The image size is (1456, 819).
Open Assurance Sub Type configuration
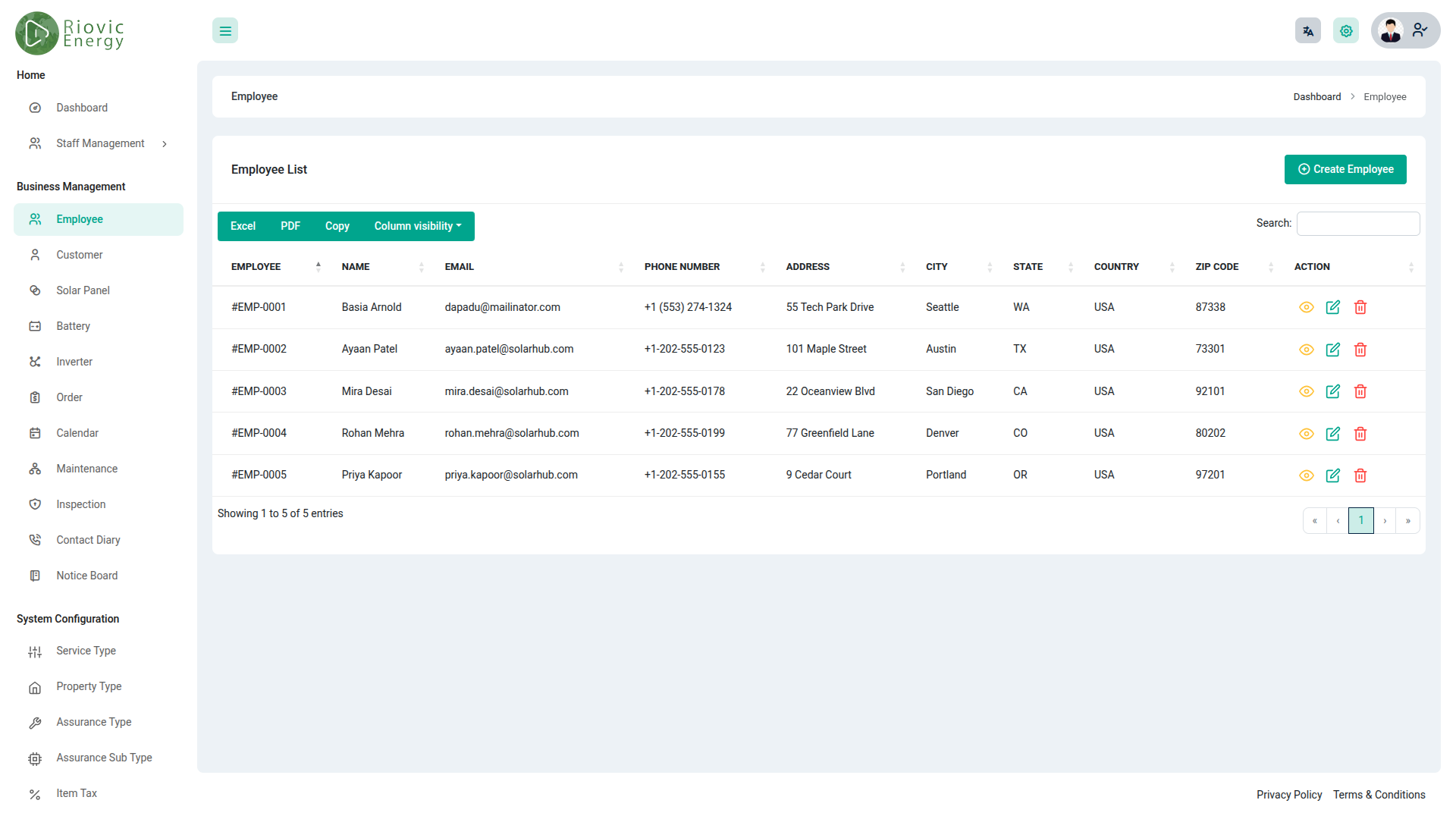click(99, 758)
